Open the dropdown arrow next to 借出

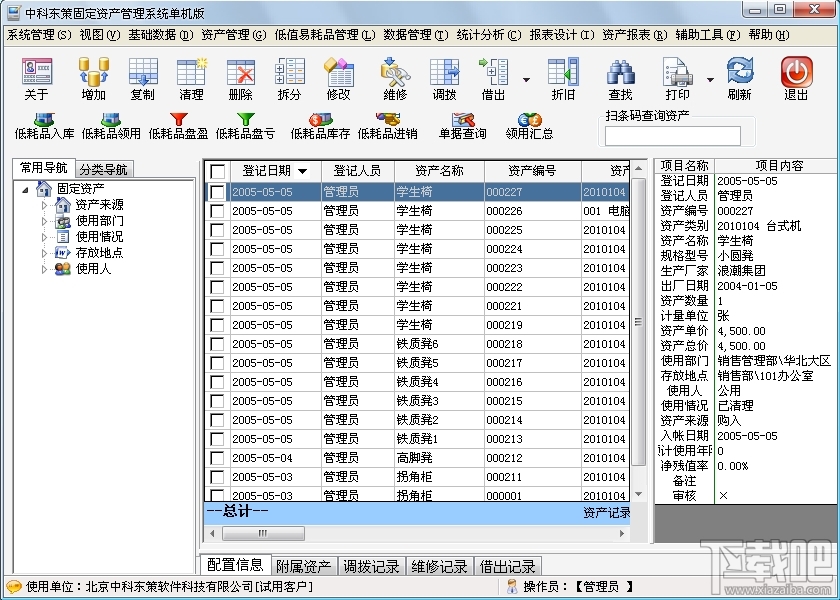(x=527, y=80)
